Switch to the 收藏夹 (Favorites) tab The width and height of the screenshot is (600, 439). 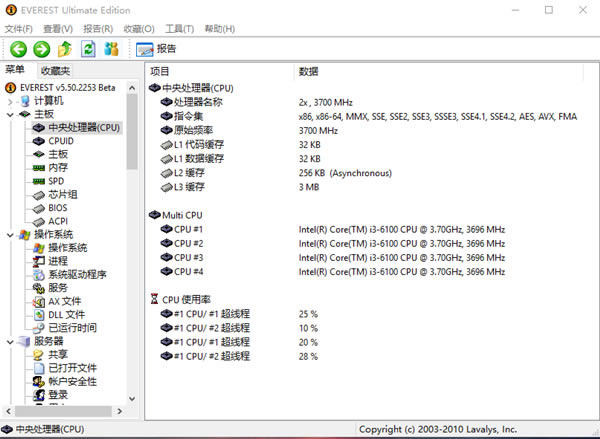tap(55, 71)
